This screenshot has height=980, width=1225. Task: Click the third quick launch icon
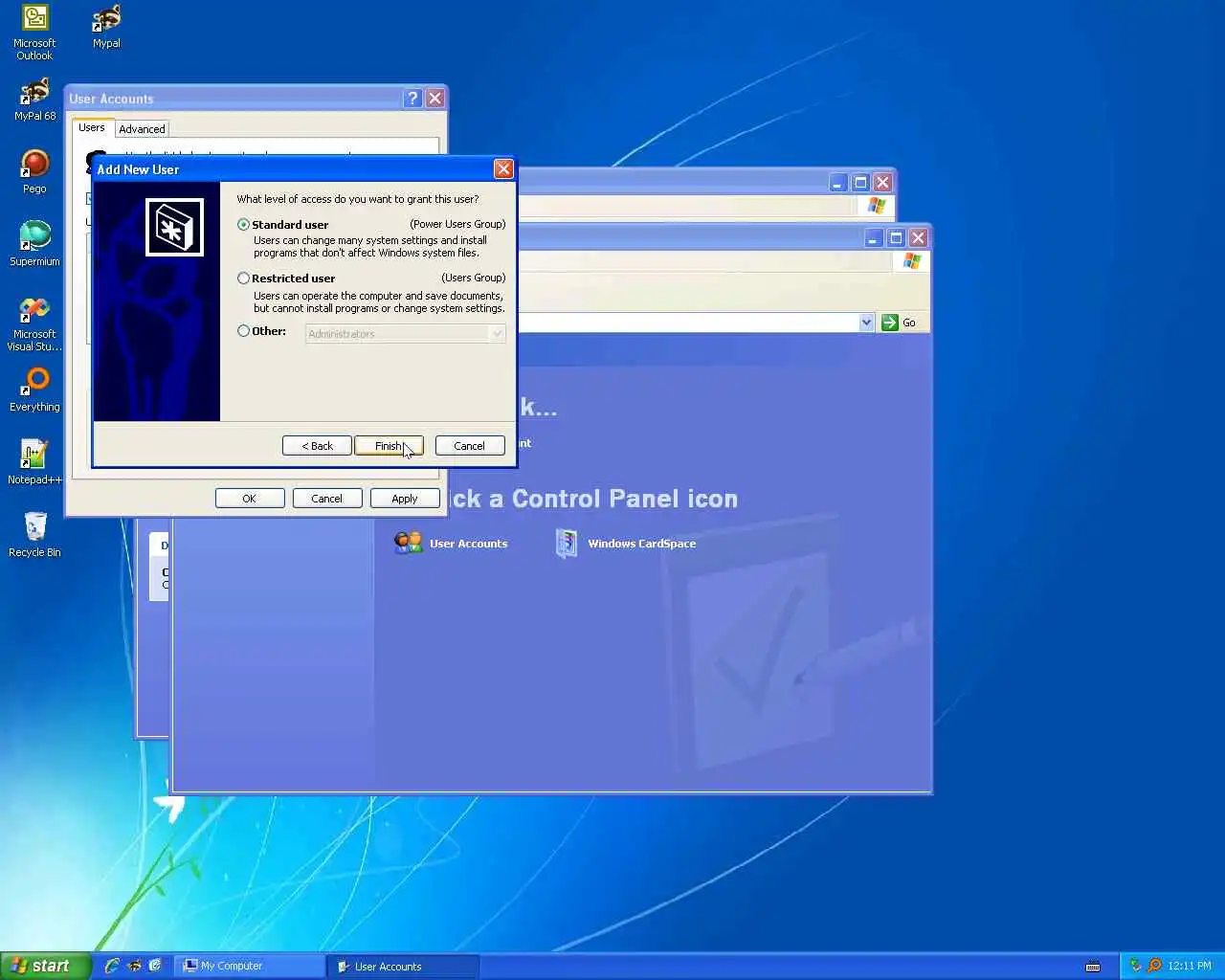155,966
